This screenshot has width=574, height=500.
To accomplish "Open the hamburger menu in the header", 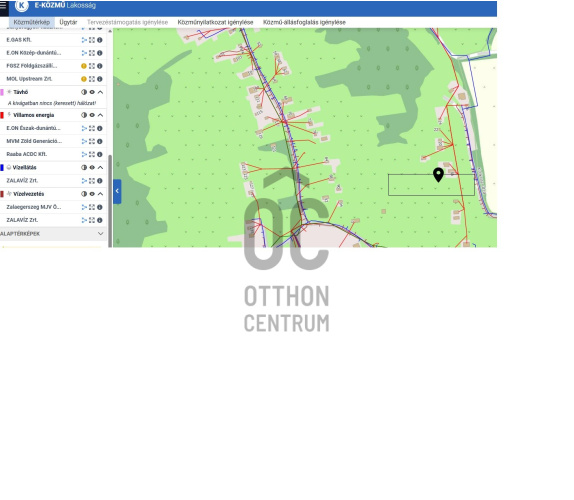I will (3, 6).
